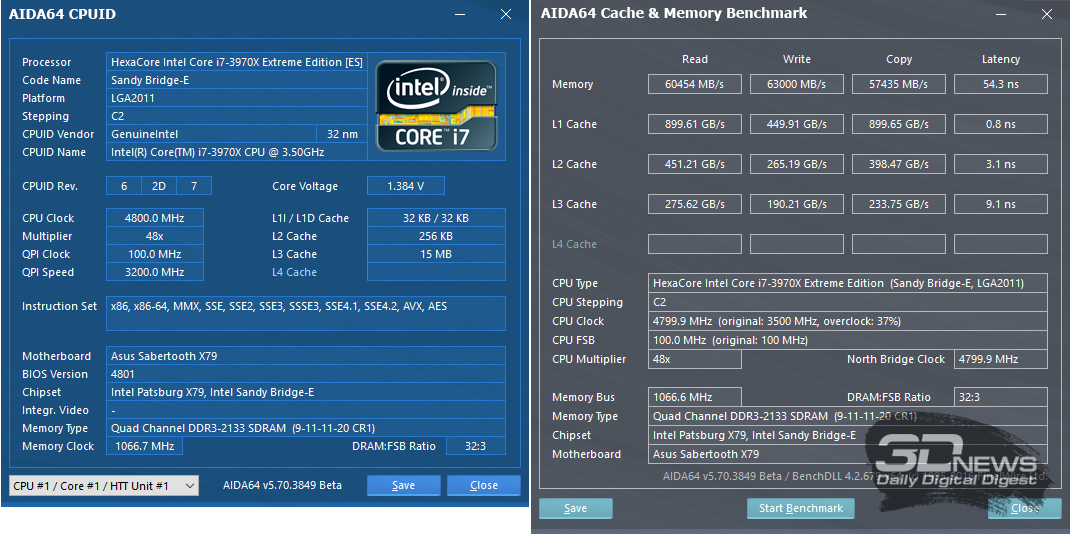Click the Intel Core i7 logo badge
The height and width of the screenshot is (535, 1070).
pyautogui.click(x=437, y=106)
